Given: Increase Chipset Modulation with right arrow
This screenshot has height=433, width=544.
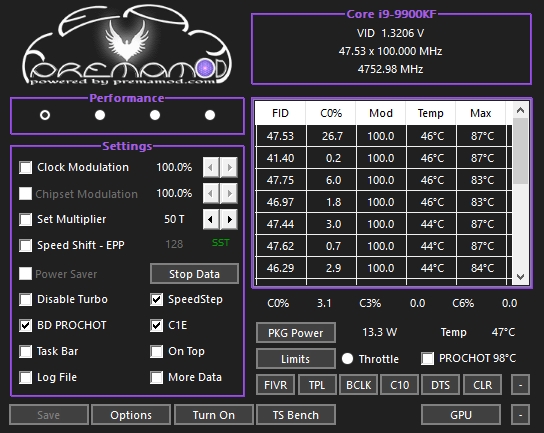Looking at the screenshot, I should pyautogui.click(x=229, y=193).
